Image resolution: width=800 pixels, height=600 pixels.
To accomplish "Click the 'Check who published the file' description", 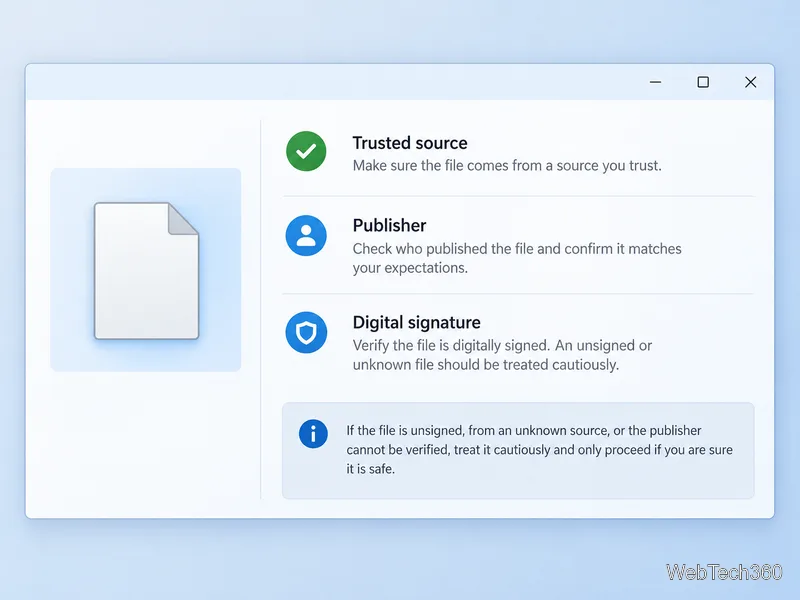I will [517, 258].
